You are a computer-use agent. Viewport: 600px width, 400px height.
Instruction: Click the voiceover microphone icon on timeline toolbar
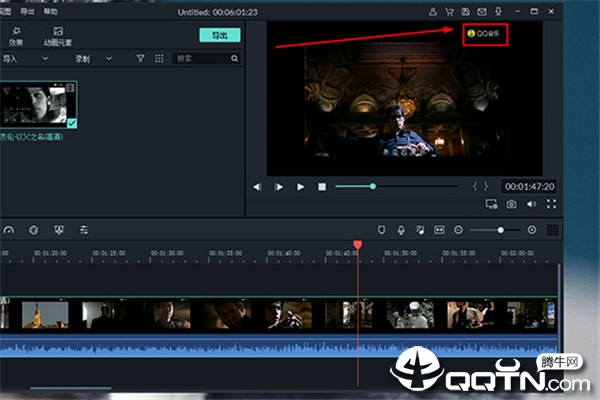(x=401, y=230)
